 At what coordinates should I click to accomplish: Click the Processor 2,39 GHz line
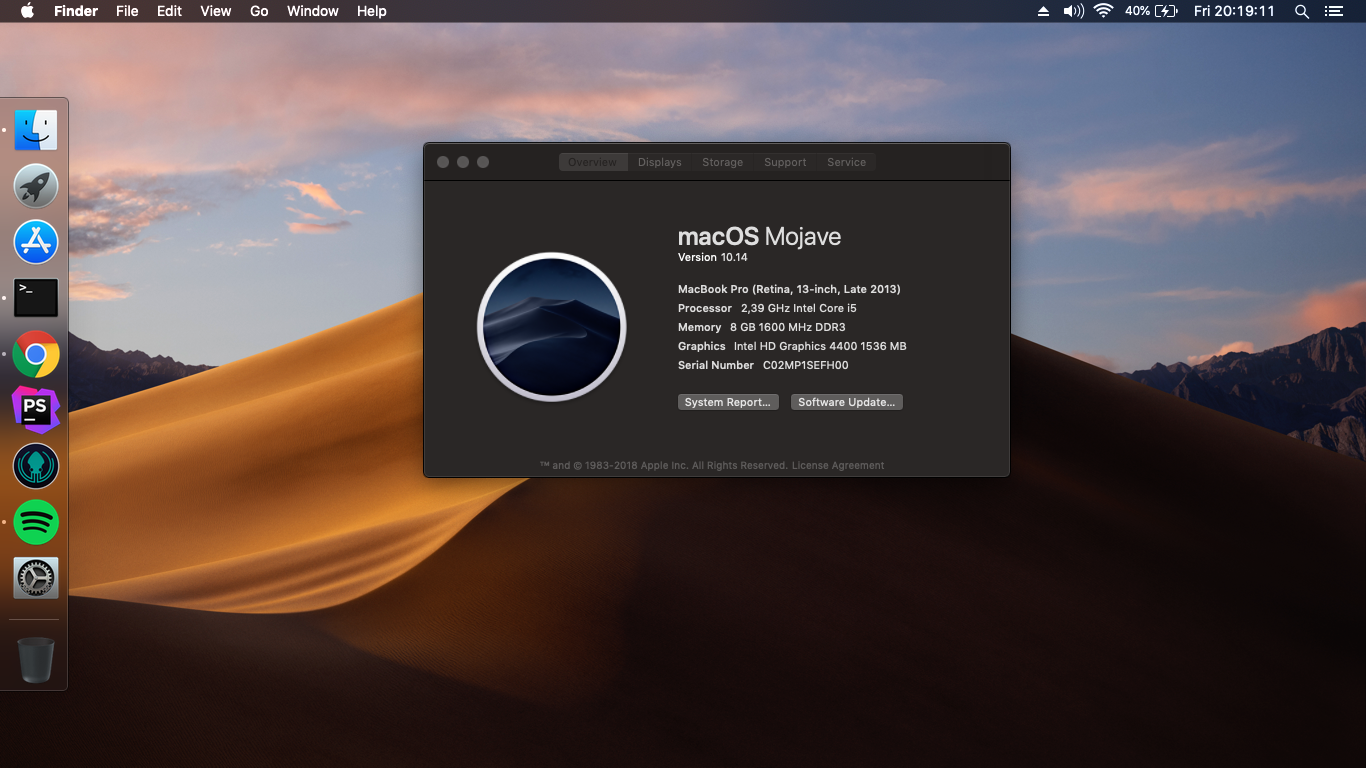(x=767, y=308)
